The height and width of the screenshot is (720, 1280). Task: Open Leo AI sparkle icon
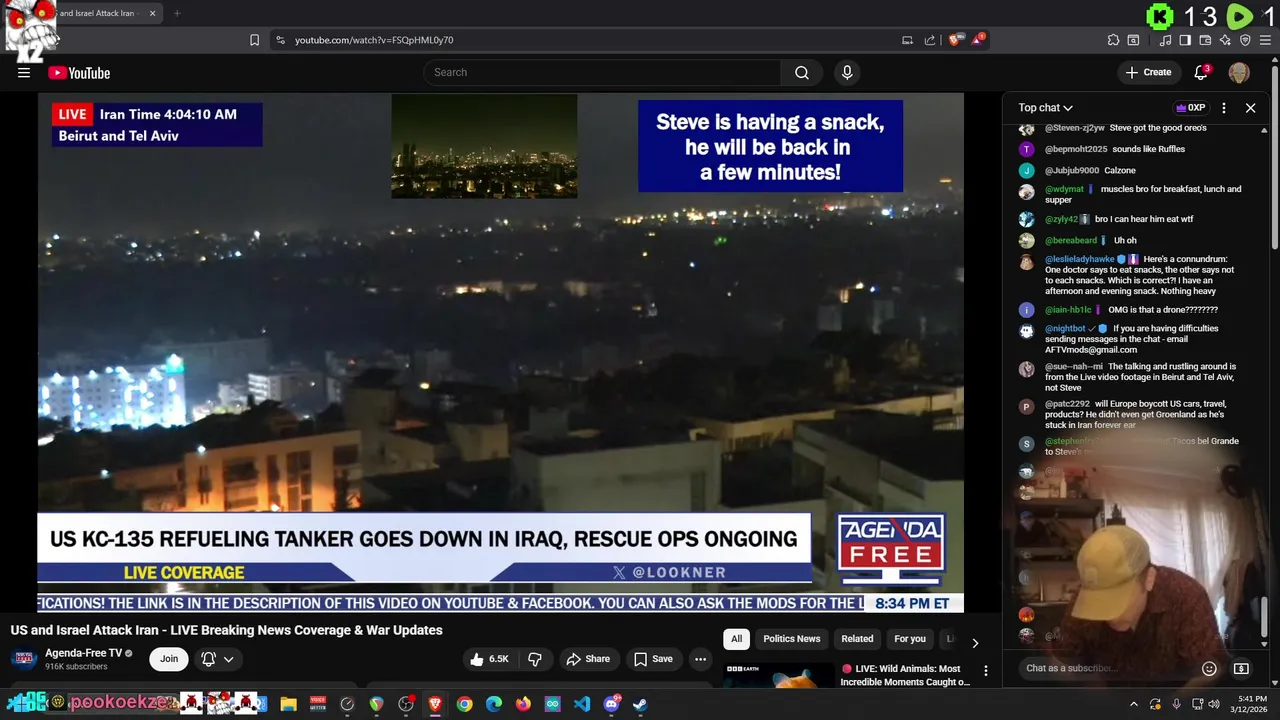coord(1225,40)
